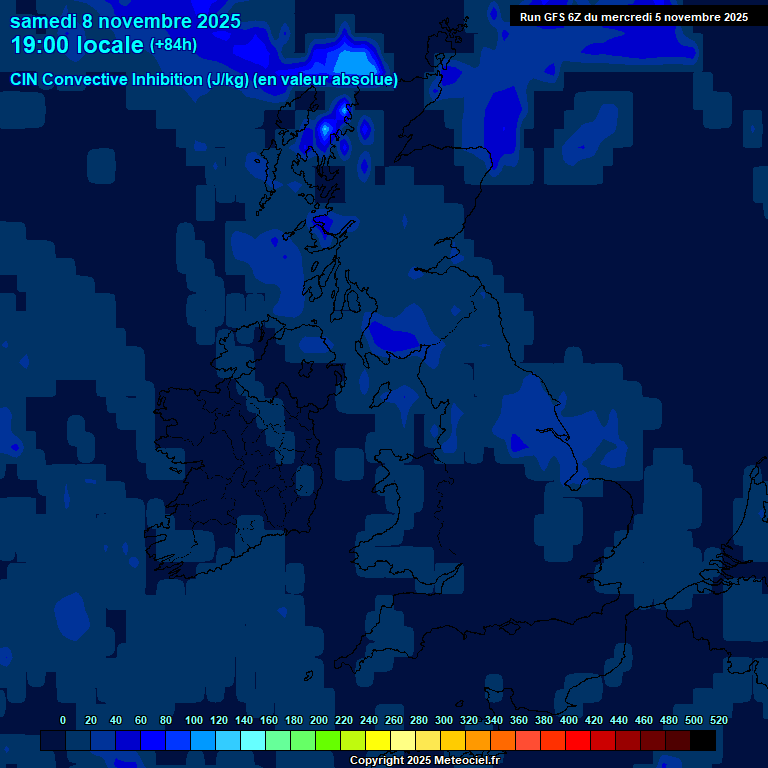Click the "Run GFS 6Z" run information banner
The height and width of the screenshot is (768, 768).
(633, 17)
